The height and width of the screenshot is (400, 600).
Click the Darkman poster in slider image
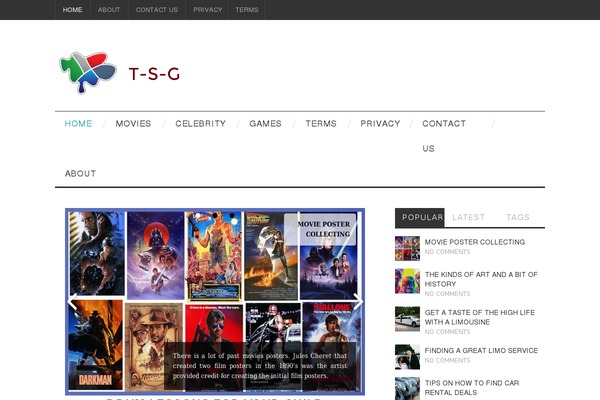click(x=96, y=344)
